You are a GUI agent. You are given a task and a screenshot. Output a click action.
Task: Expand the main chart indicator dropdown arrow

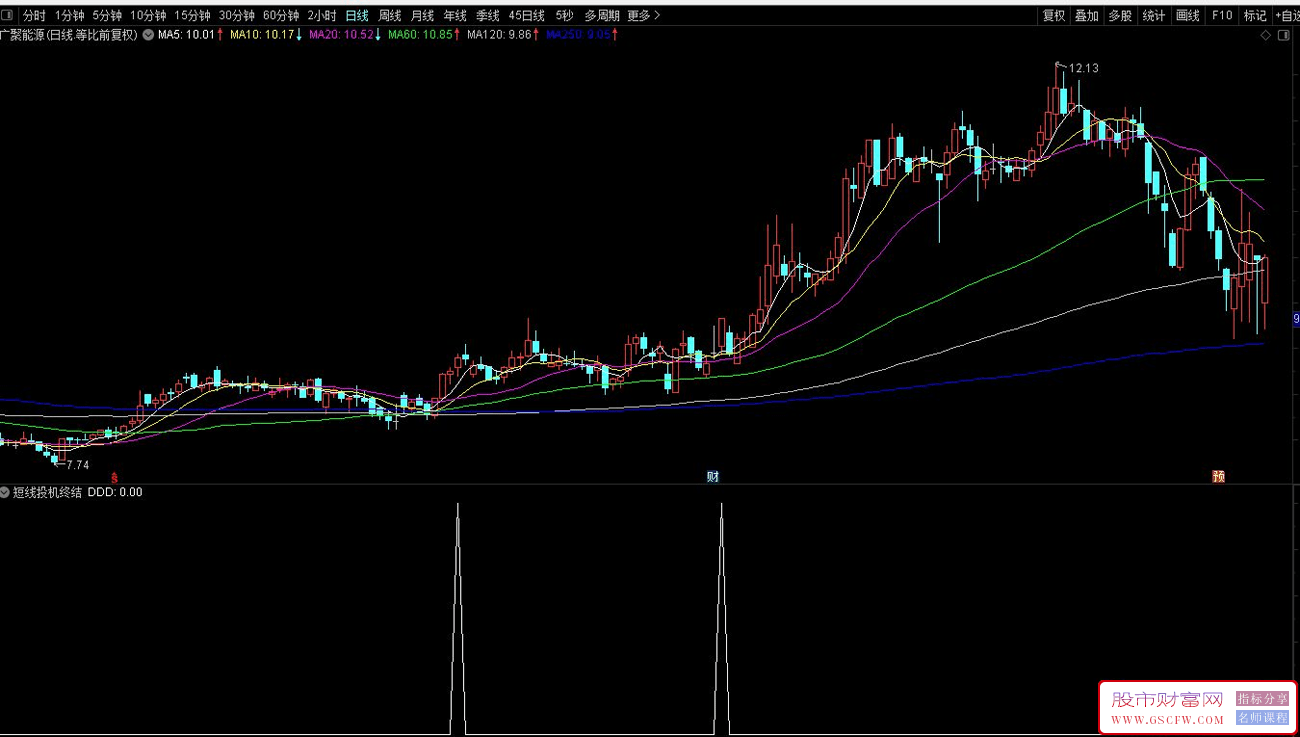pyautogui.click(x=148, y=35)
